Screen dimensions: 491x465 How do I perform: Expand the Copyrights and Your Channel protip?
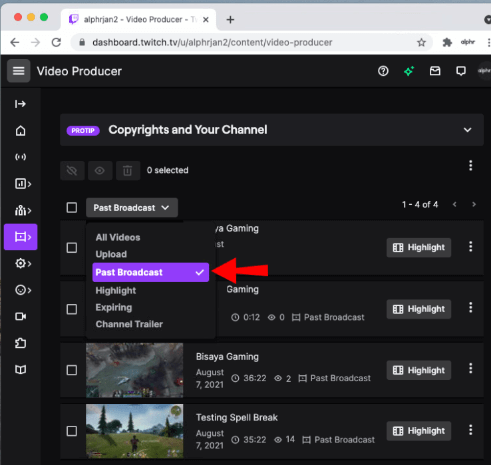[467, 130]
